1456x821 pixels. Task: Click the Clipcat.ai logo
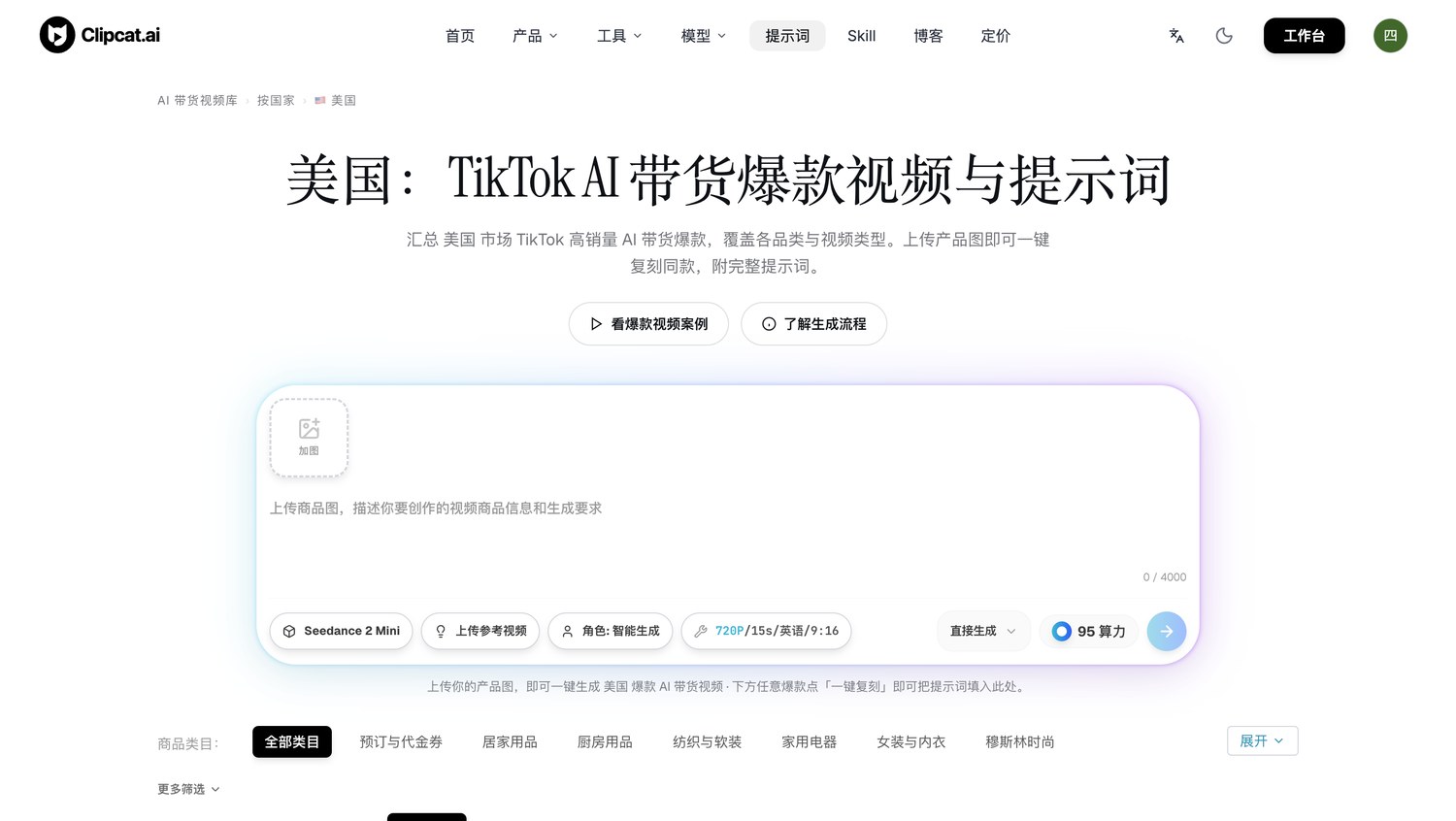click(x=100, y=35)
